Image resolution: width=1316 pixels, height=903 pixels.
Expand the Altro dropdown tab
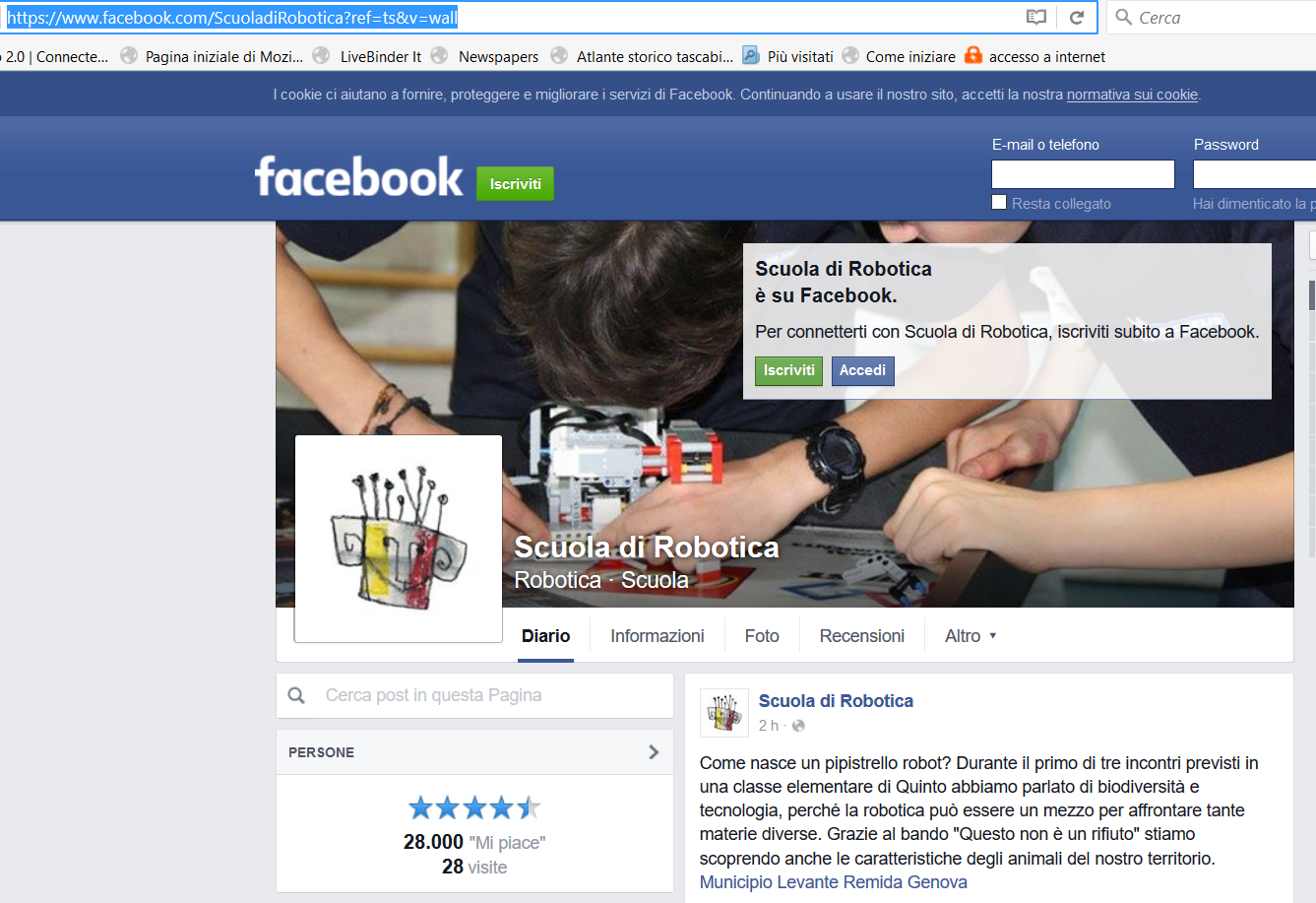pyautogui.click(x=971, y=636)
